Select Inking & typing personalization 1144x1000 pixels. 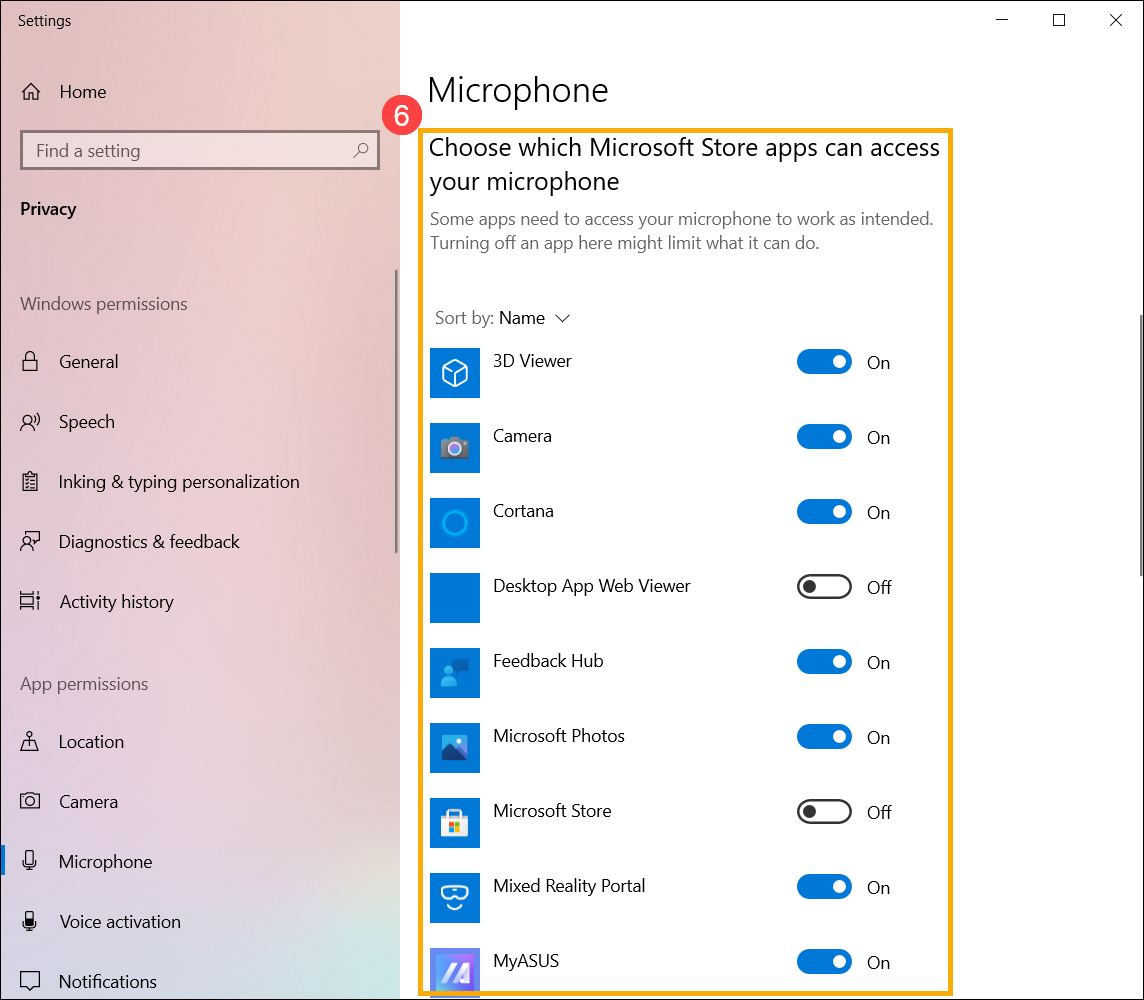coord(179,481)
